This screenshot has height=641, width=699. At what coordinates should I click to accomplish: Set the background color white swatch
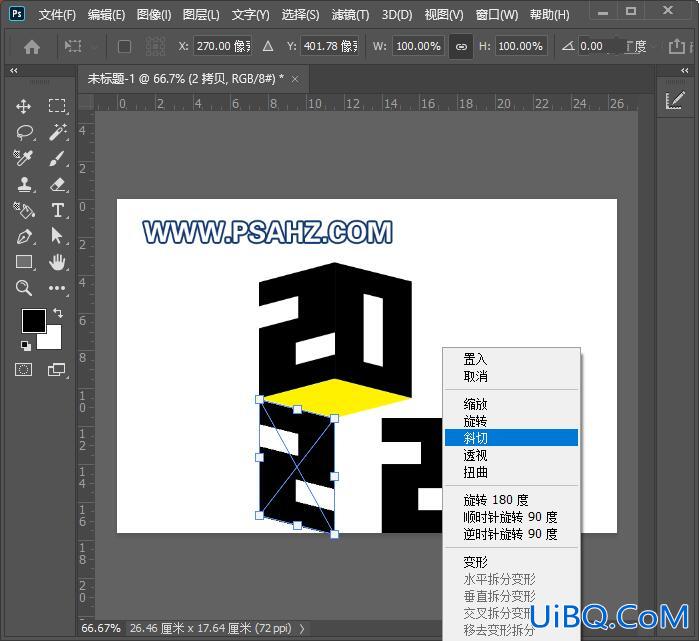53,340
